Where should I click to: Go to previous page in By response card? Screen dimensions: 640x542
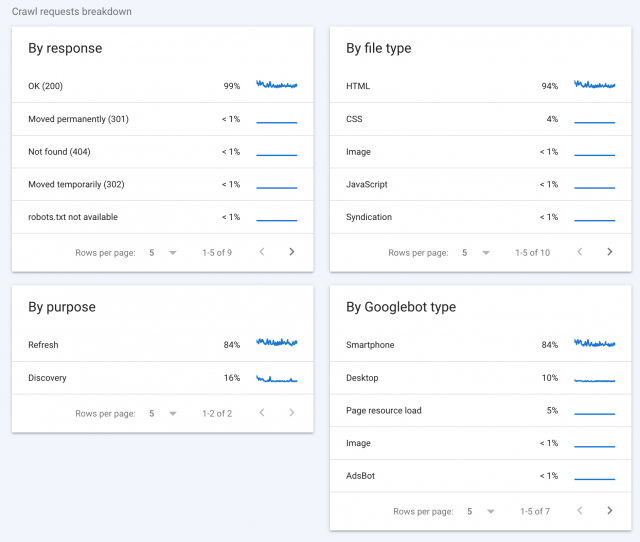coord(262,252)
